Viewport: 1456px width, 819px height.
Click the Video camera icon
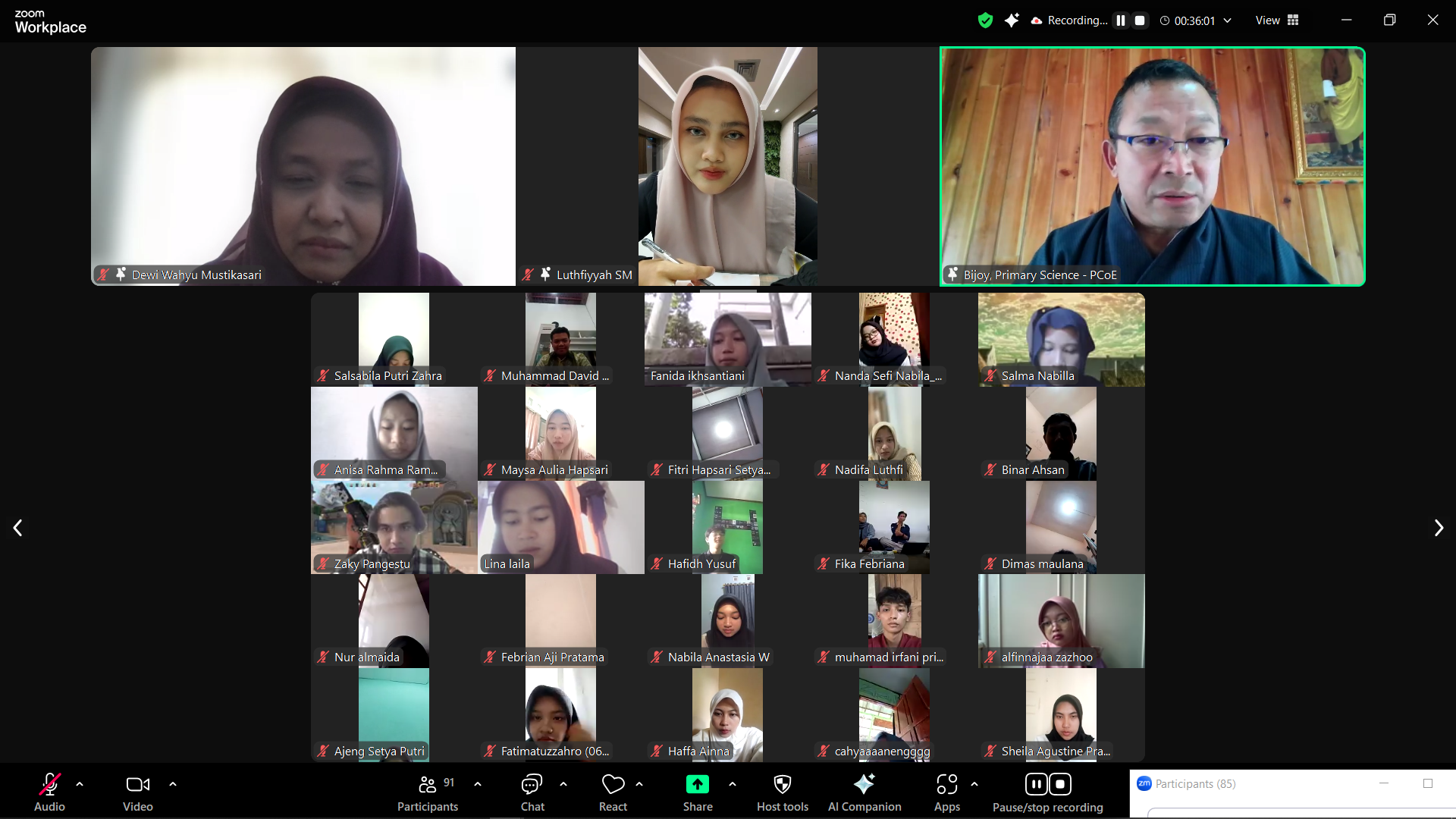pyautogui.click(x=138, y=784)
